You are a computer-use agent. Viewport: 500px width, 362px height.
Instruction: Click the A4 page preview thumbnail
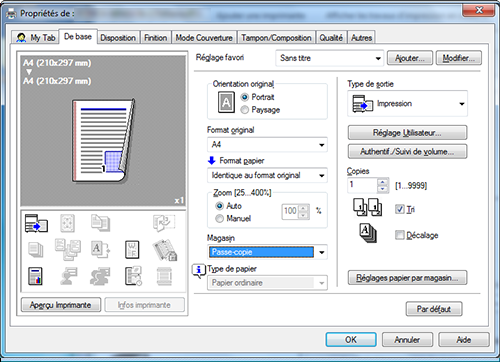coord(104,141)
